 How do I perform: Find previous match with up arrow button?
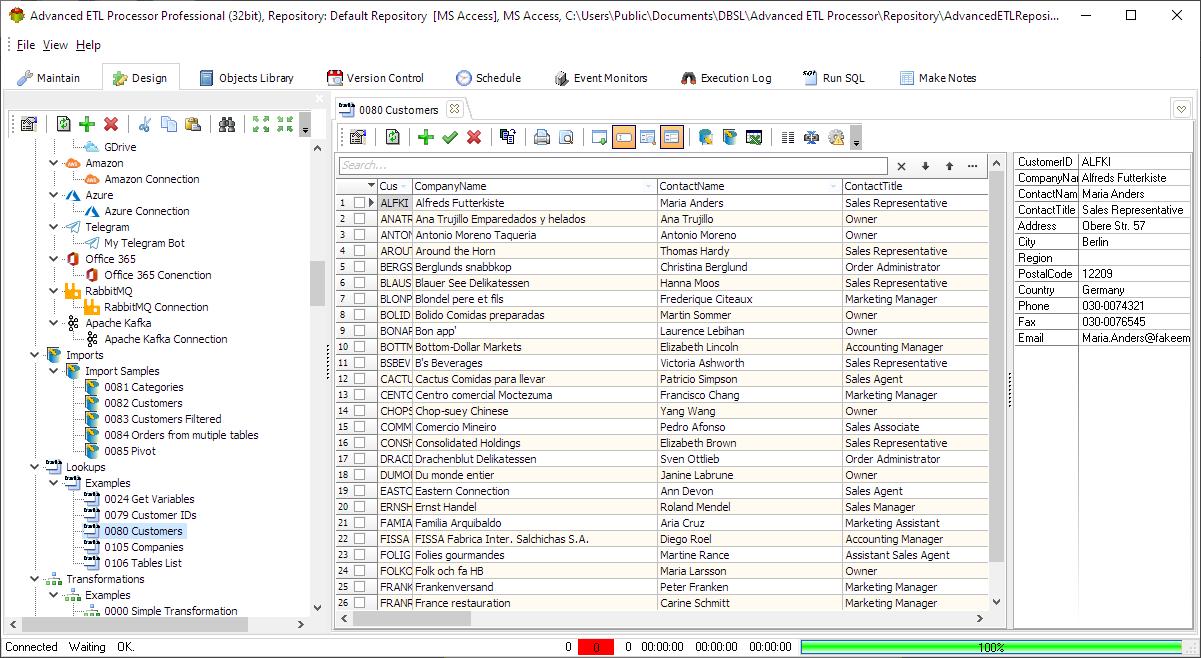tap(949, 166)
